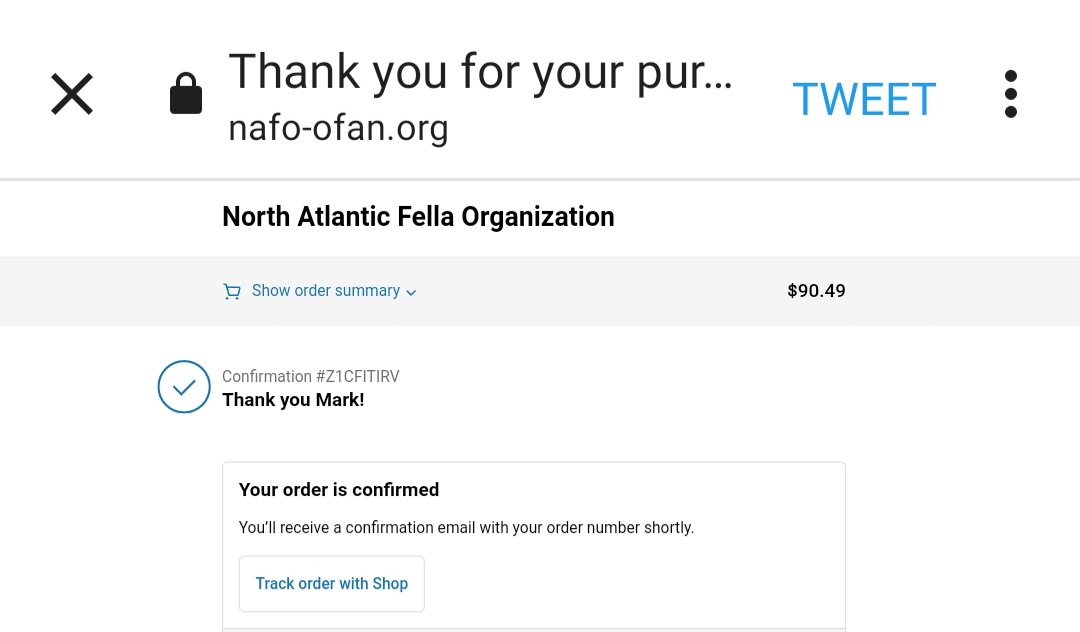Select the nafo-ofan.org address text
Screen dimensions: 1080x632
pos(338,128)
